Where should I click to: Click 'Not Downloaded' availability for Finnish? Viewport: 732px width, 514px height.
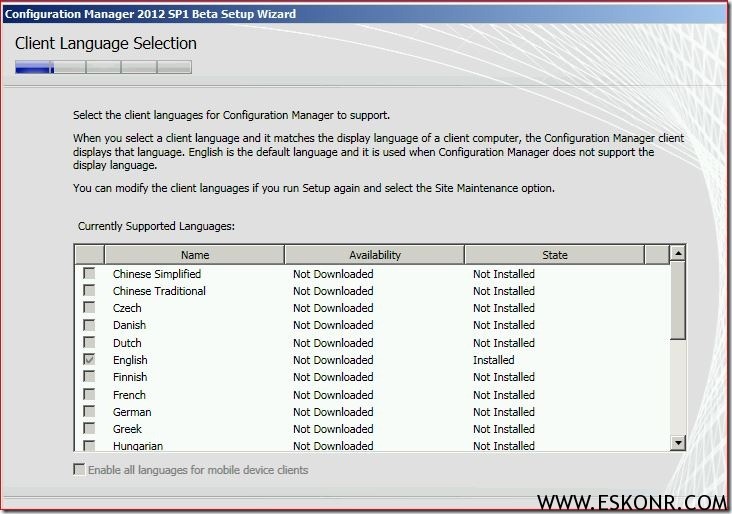click(x=333, y=377)
